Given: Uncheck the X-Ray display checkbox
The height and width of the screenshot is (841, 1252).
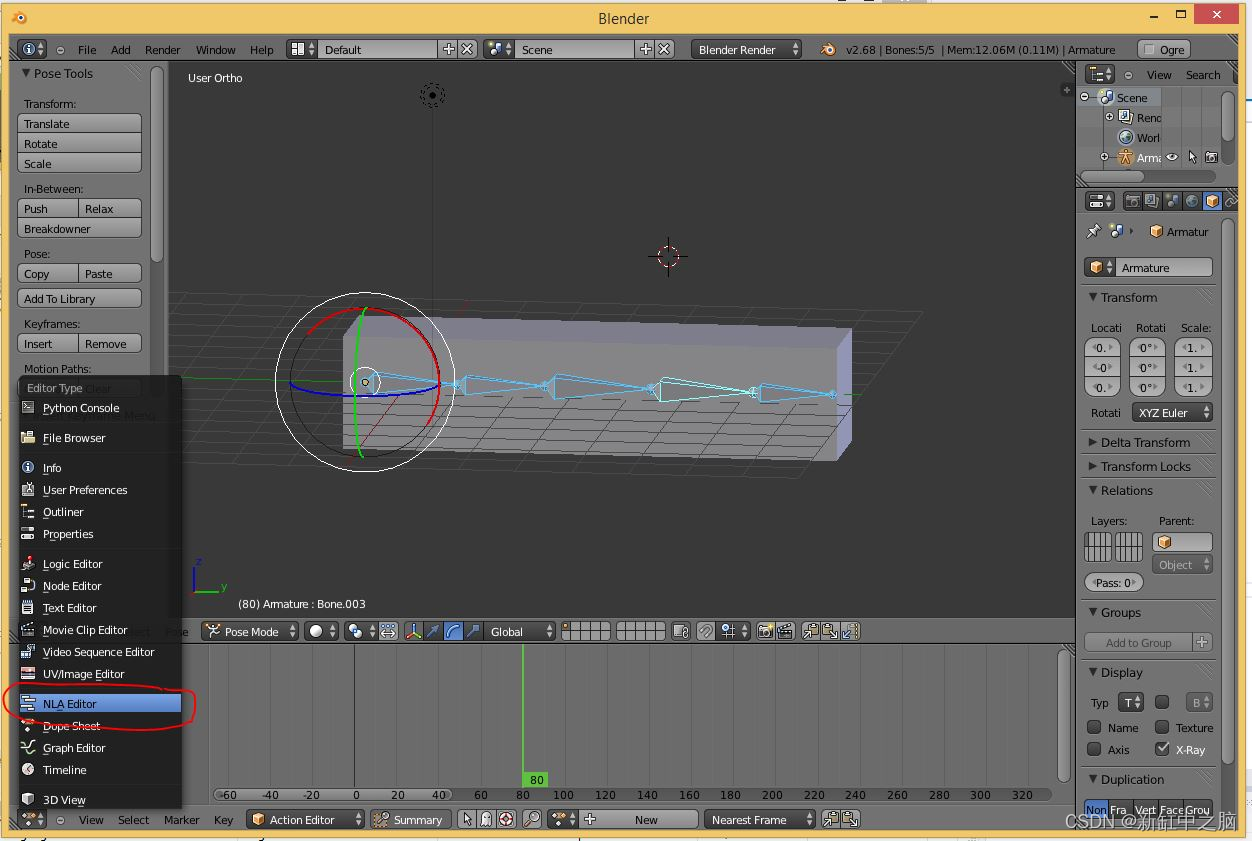Looking at the screenshot, I should tap(1162, 749).
